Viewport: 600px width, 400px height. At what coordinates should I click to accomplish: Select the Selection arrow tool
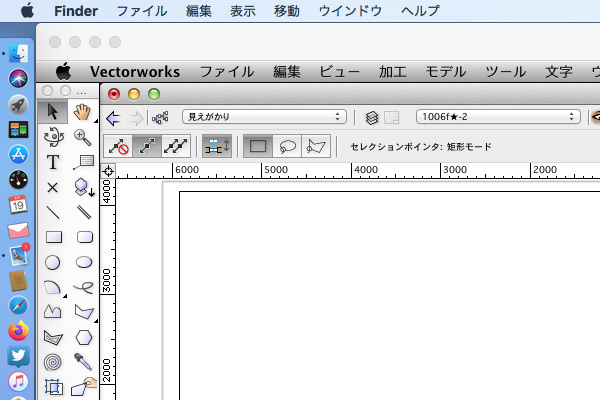click(x=53, y=112)
